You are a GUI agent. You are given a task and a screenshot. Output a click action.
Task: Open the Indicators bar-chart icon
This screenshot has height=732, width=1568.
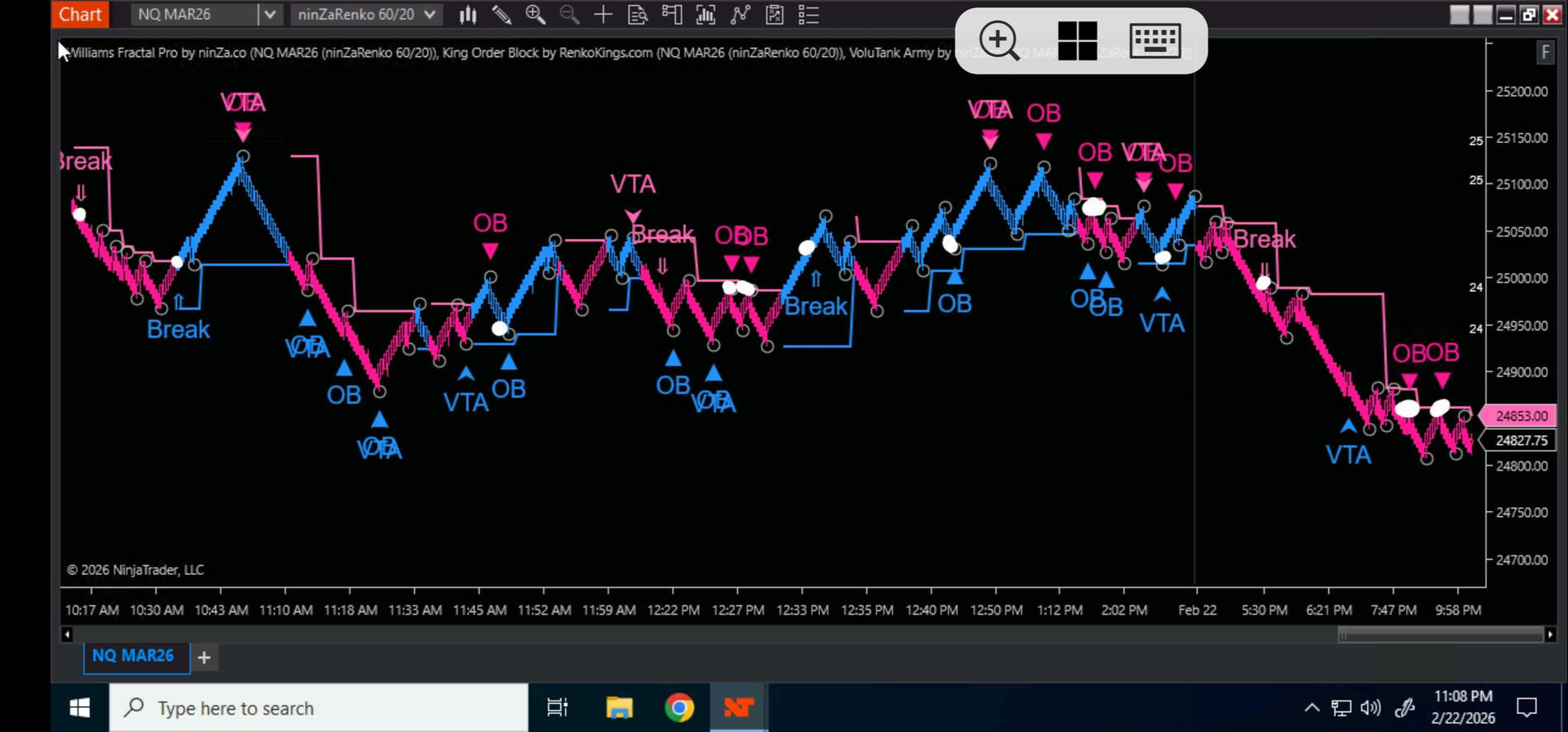pyautogui.click(x=706, y=15)
